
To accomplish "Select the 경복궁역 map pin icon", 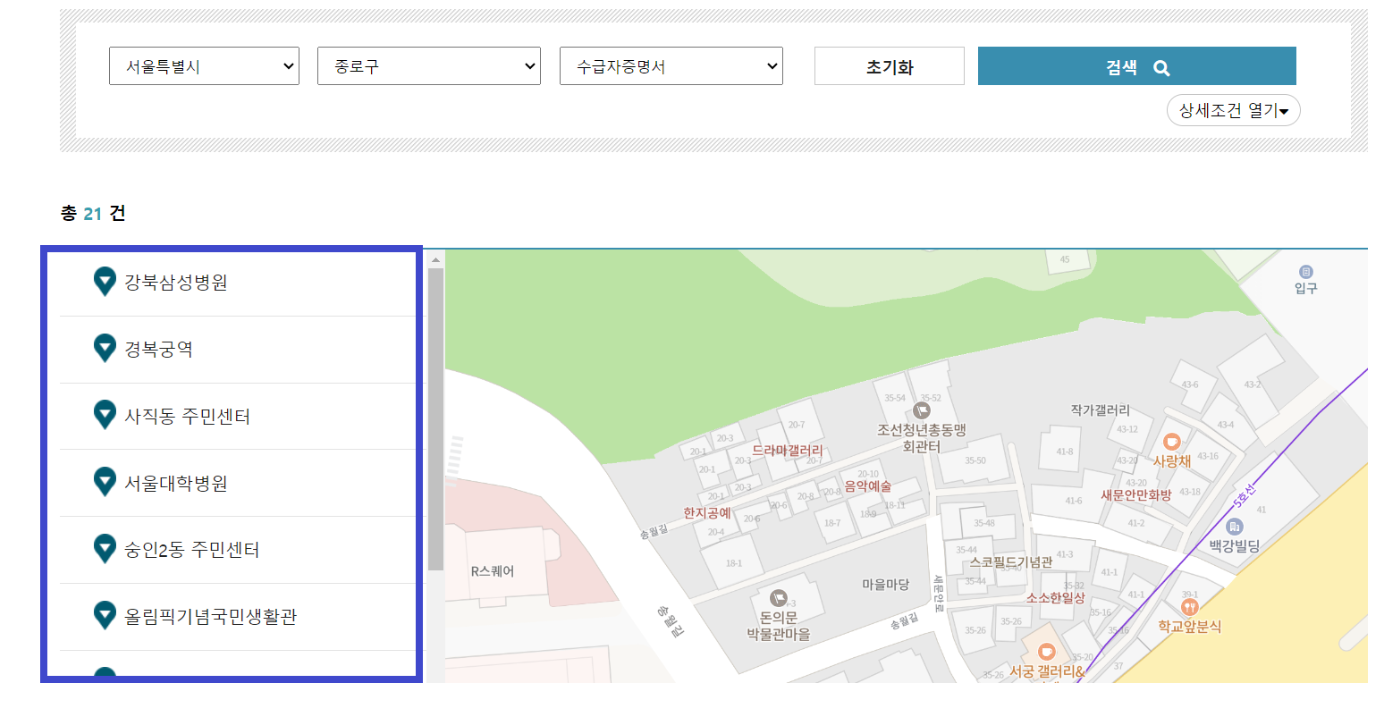I will point(104,349).
